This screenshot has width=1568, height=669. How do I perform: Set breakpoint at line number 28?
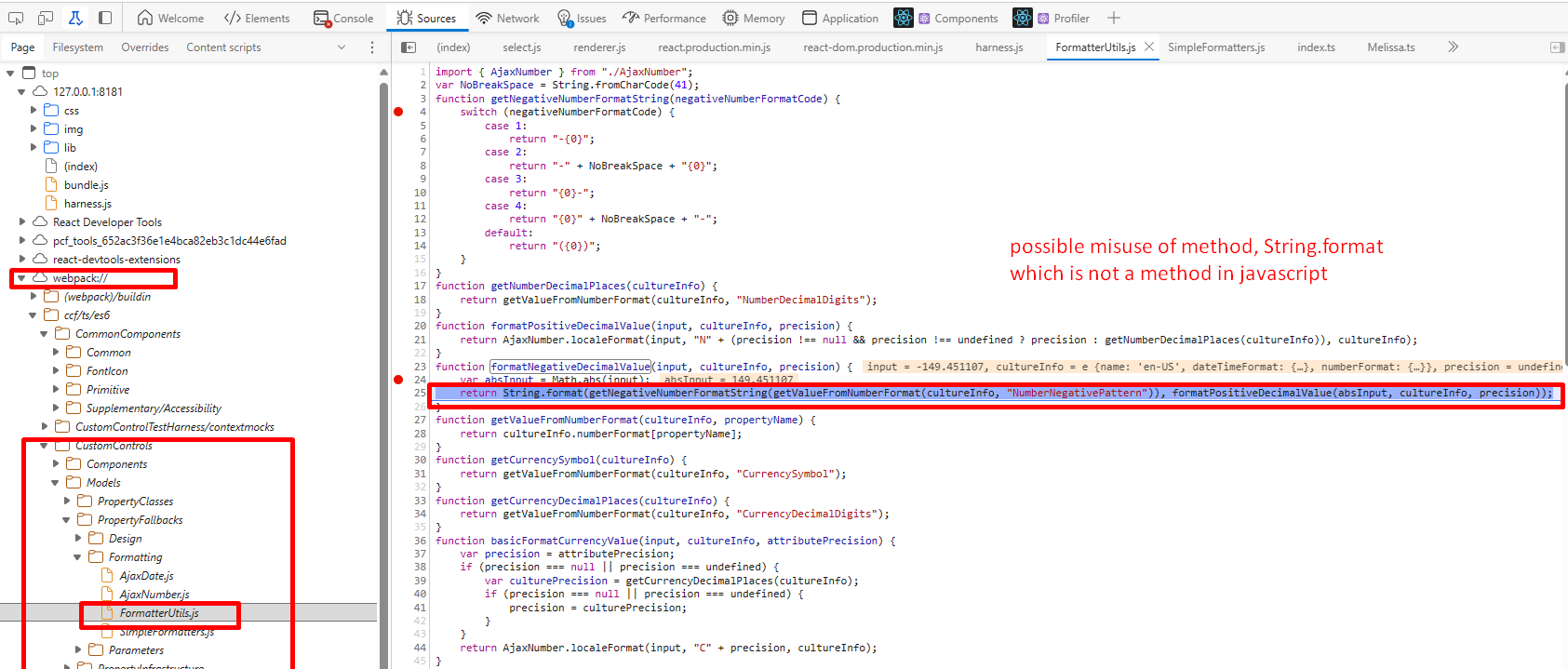click(x=420, y=434)
